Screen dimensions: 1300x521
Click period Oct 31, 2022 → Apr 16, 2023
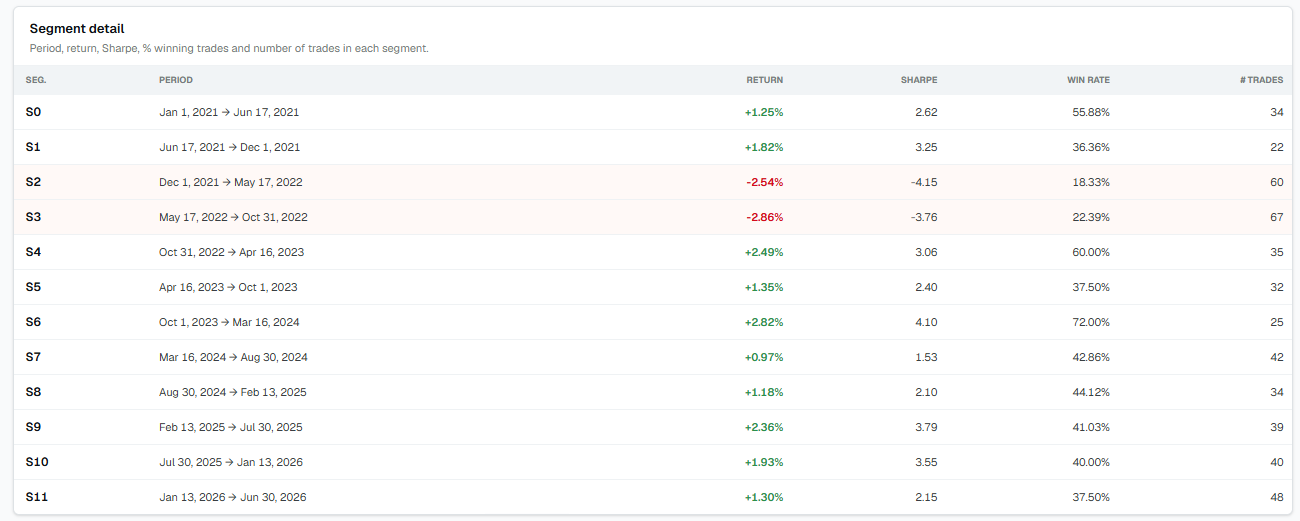coord(231,252)
